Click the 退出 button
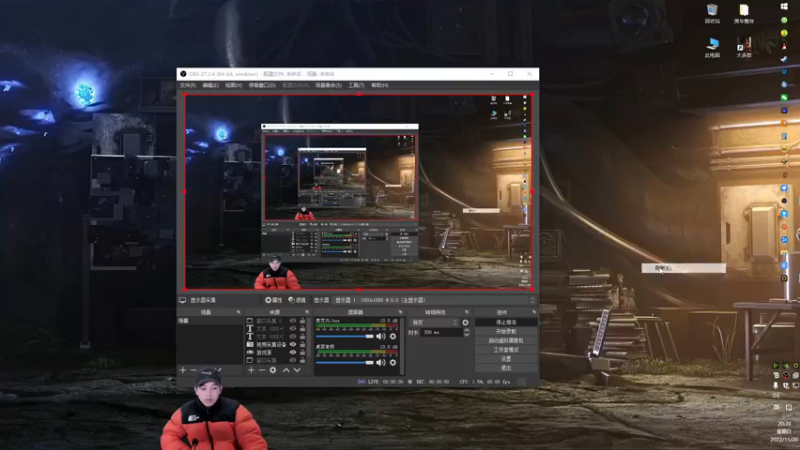This screenshot has width=800, height=450. [x=506, y=368]
